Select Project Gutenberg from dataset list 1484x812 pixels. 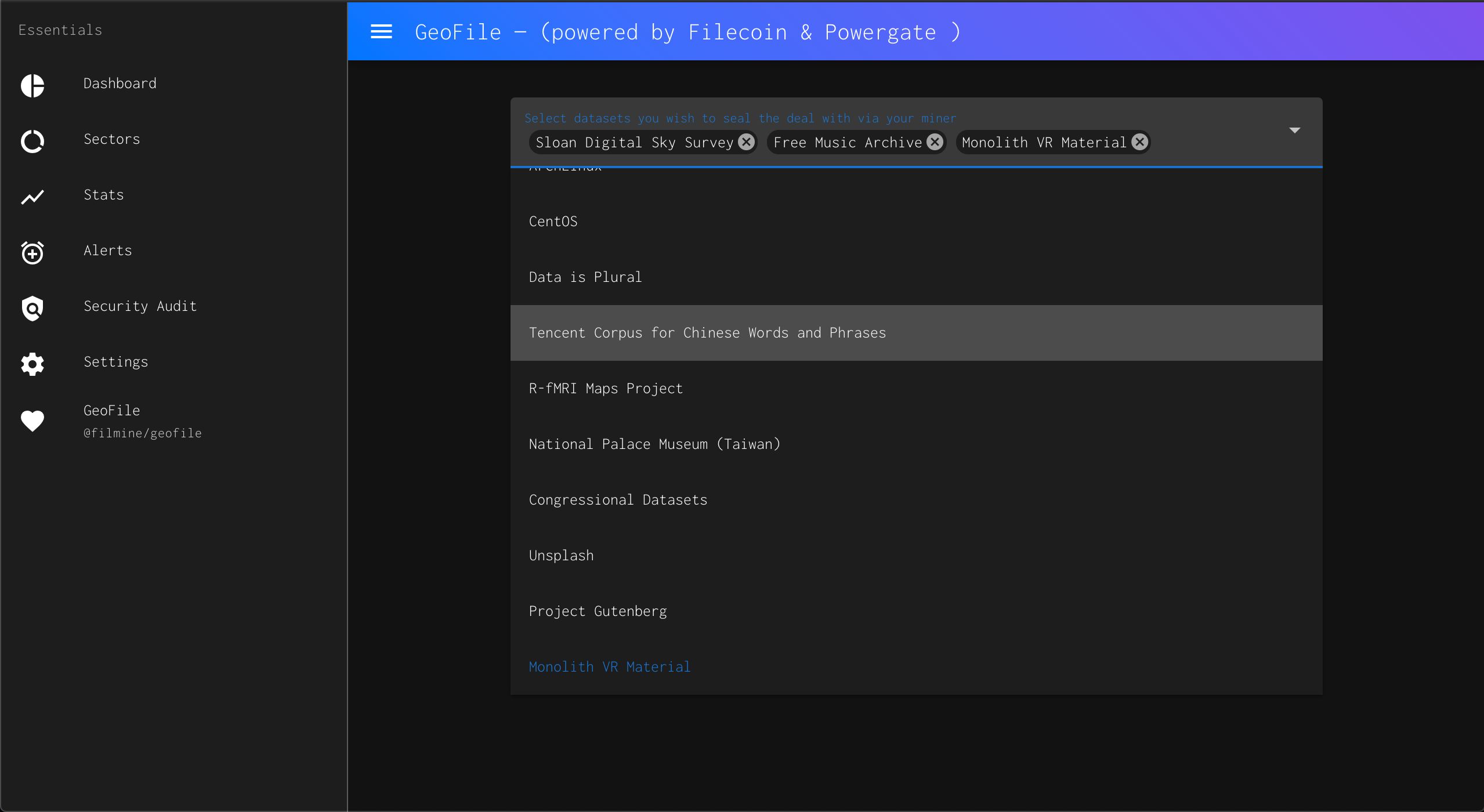tap(598, 611)
